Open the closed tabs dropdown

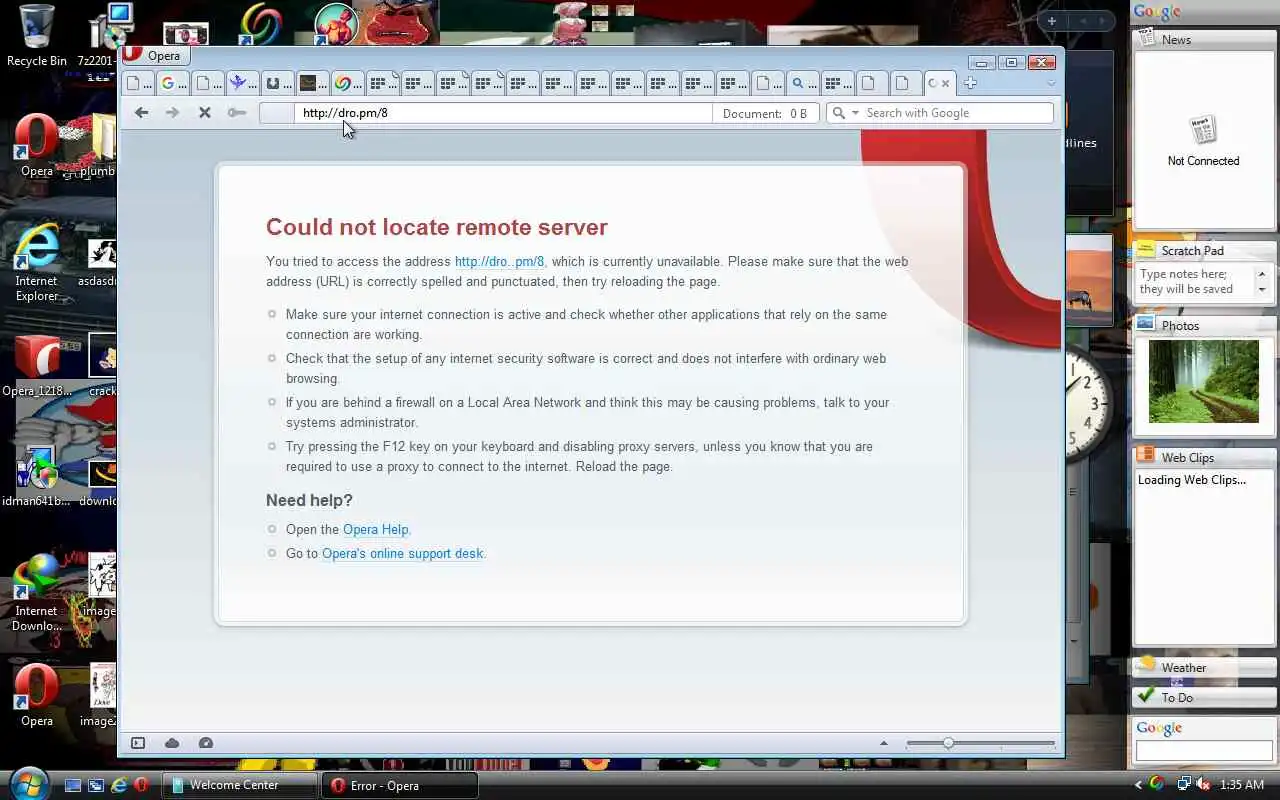[1050, 83]
